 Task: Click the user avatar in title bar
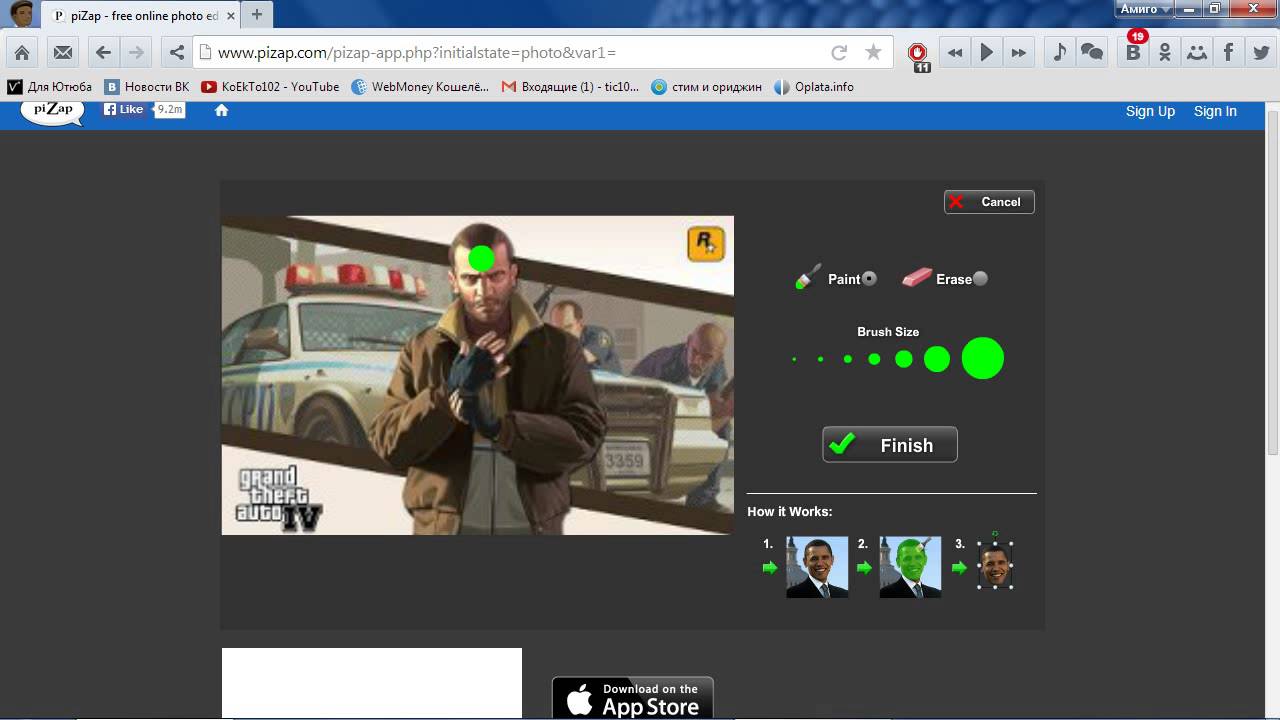[x=21, y=14]
